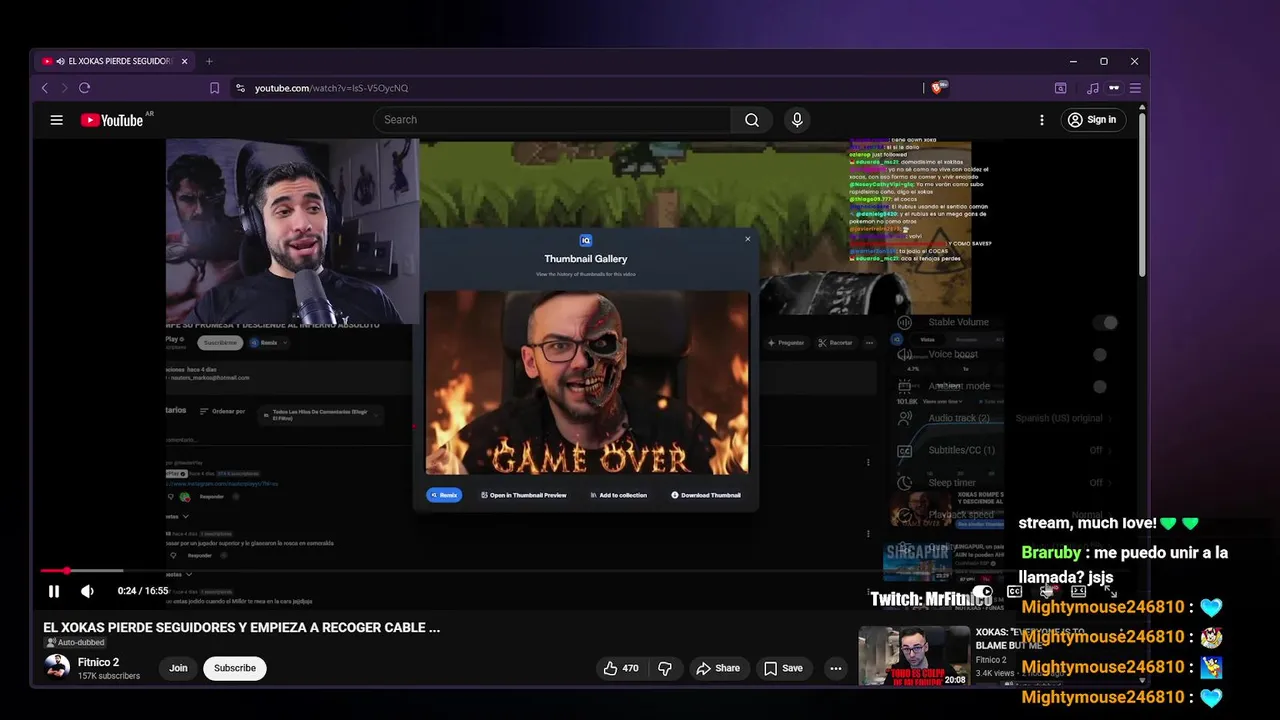Viewport: 1280px width, 720px height.
Task: Expand the Sleep timer option
Action: [x=1005, y=482]
